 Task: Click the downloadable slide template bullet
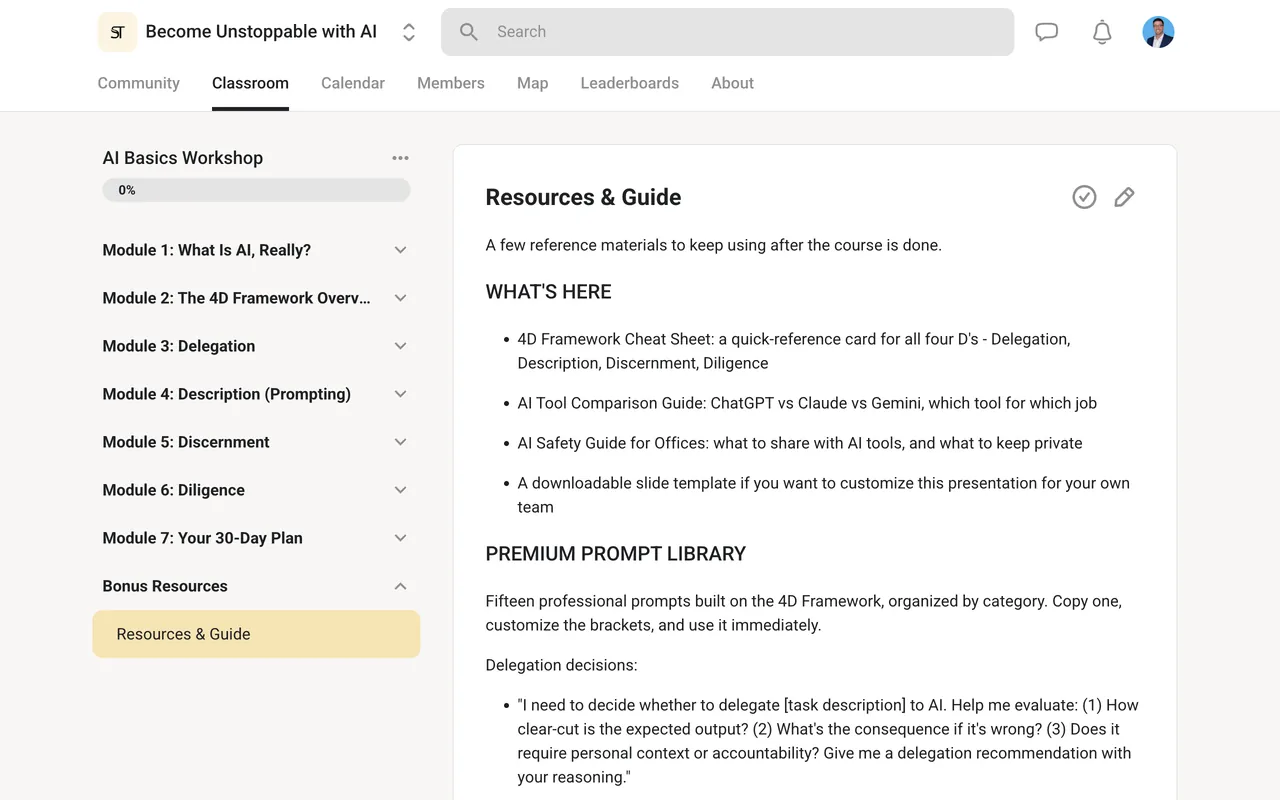click(824, 495)
